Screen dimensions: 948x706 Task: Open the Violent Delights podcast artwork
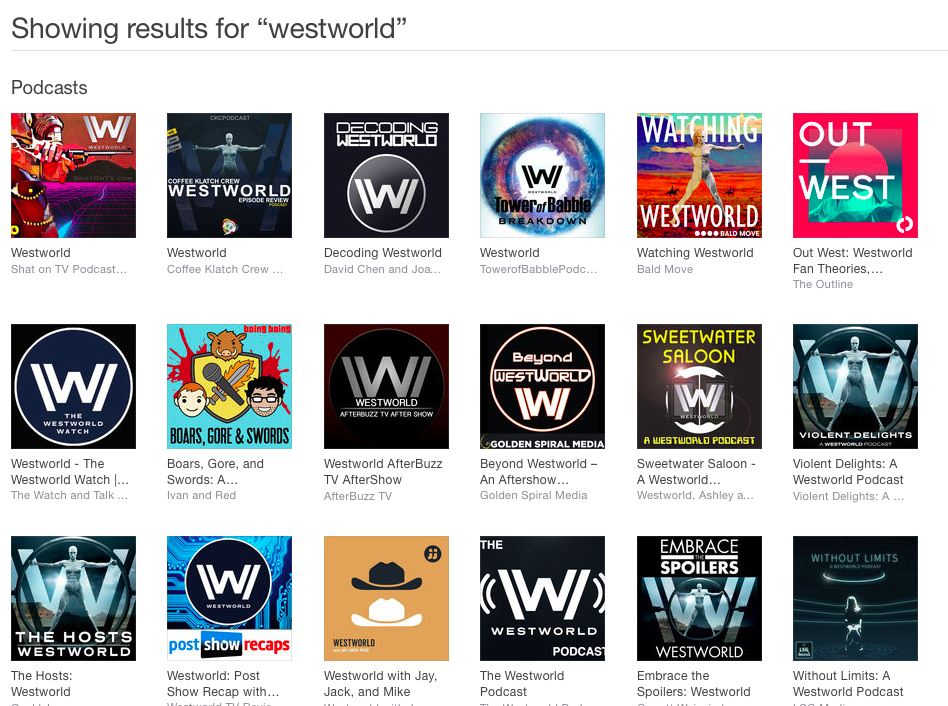click(x=855, y=387)
